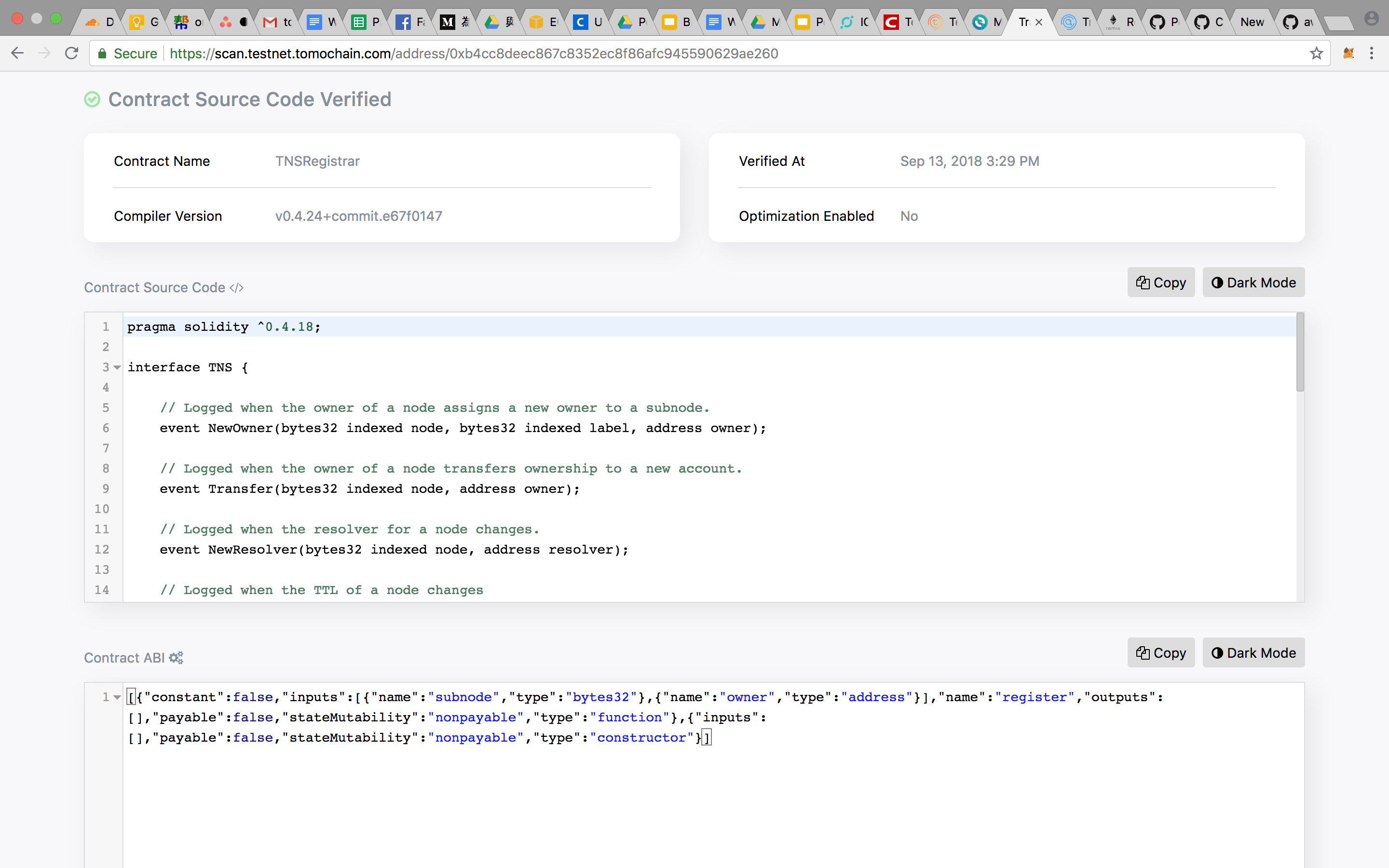
Task: Select the Verified At date Sep 13, 2018
Action: point(969,162)
